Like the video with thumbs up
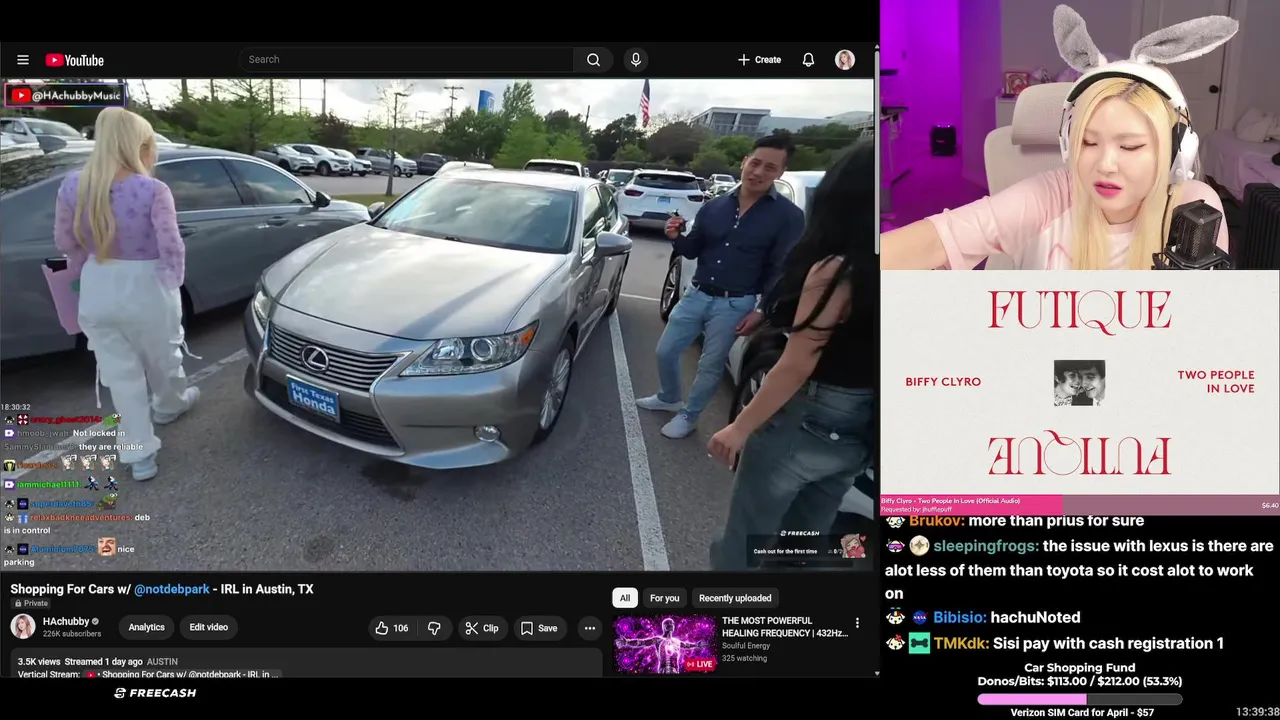 [x=392, y=628]
